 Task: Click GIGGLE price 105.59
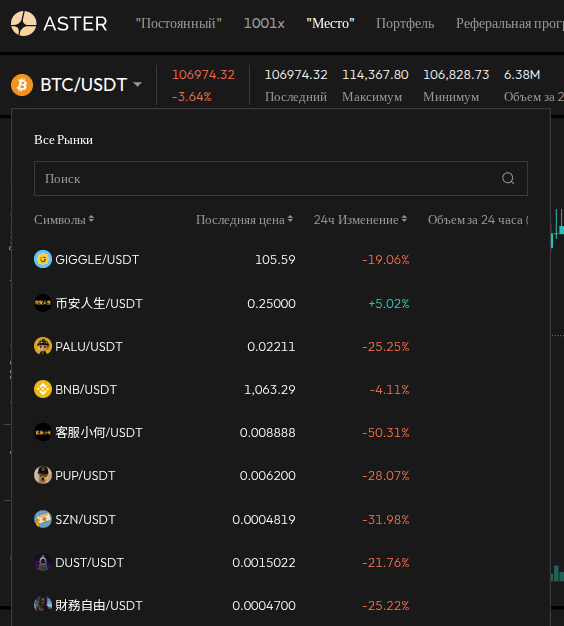click(275, 260)
